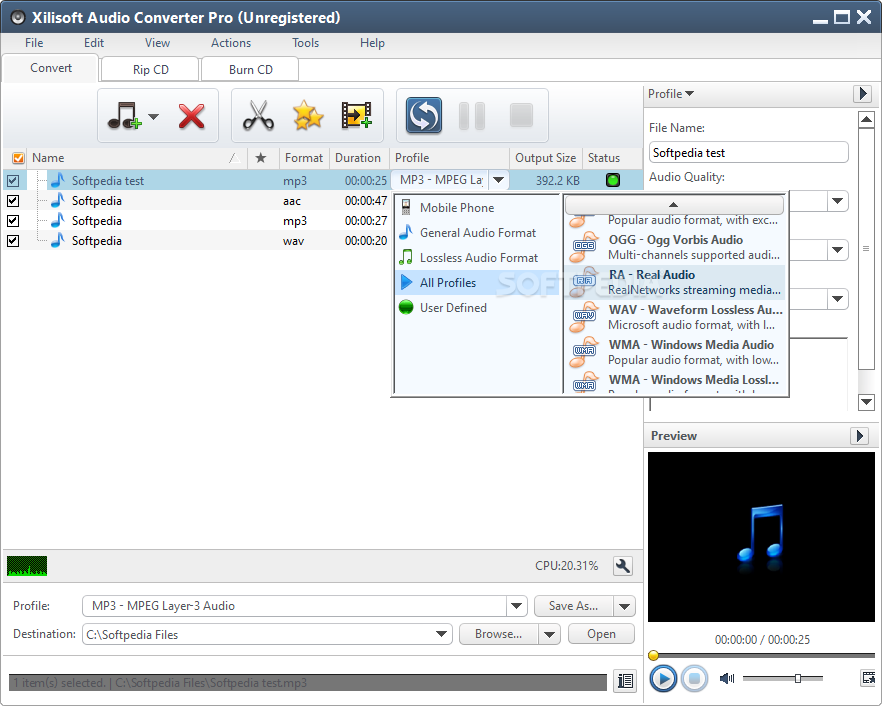Click the Open destination button

[x=601, y=634]
